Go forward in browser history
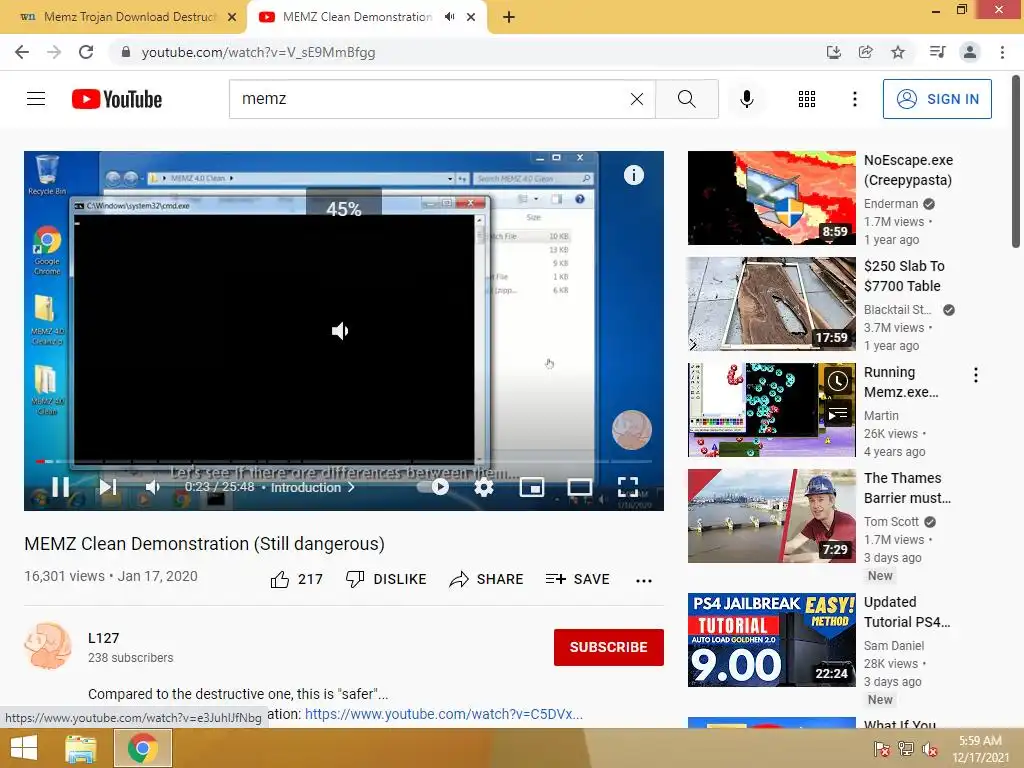This screenshot has height=768, width=1024. pyautogui.click(x=54, y=52)
